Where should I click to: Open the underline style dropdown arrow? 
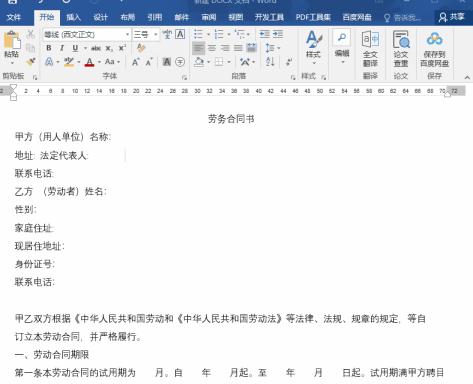coord(85,48)
